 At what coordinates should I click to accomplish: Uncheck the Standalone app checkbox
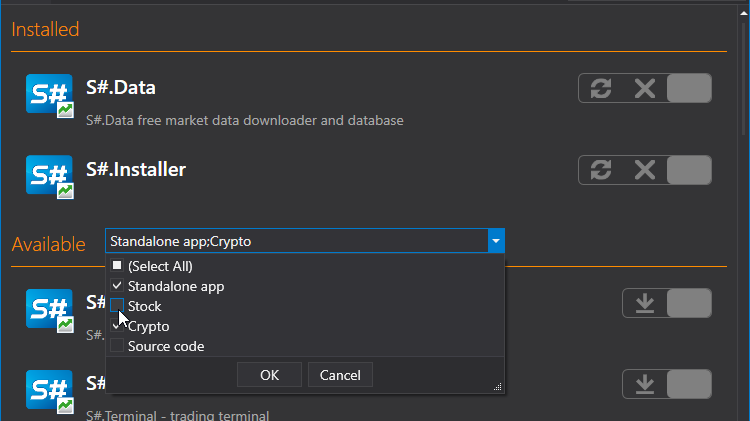117,286
